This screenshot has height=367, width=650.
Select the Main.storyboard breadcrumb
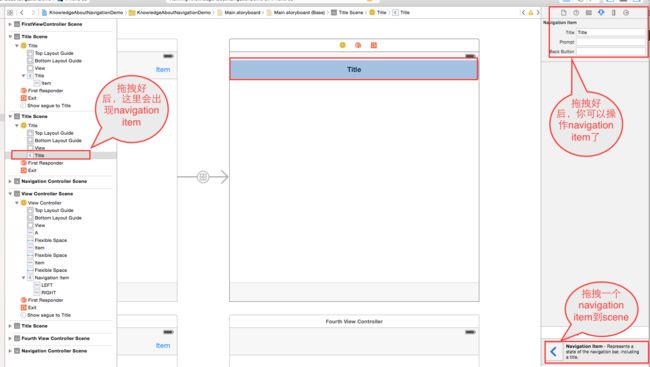(239, 12)
